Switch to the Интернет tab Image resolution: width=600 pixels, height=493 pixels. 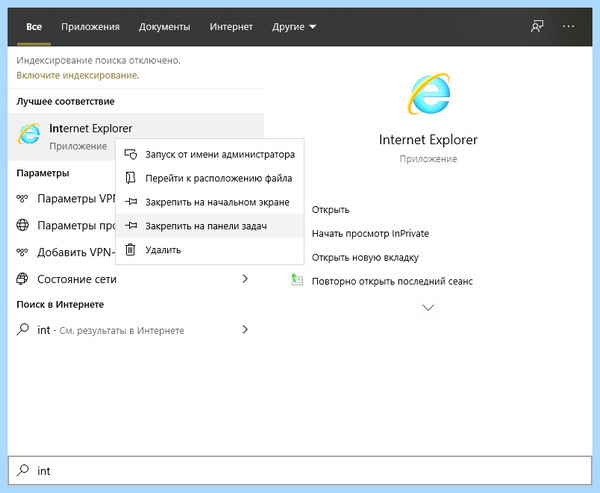tap(231, 26)
